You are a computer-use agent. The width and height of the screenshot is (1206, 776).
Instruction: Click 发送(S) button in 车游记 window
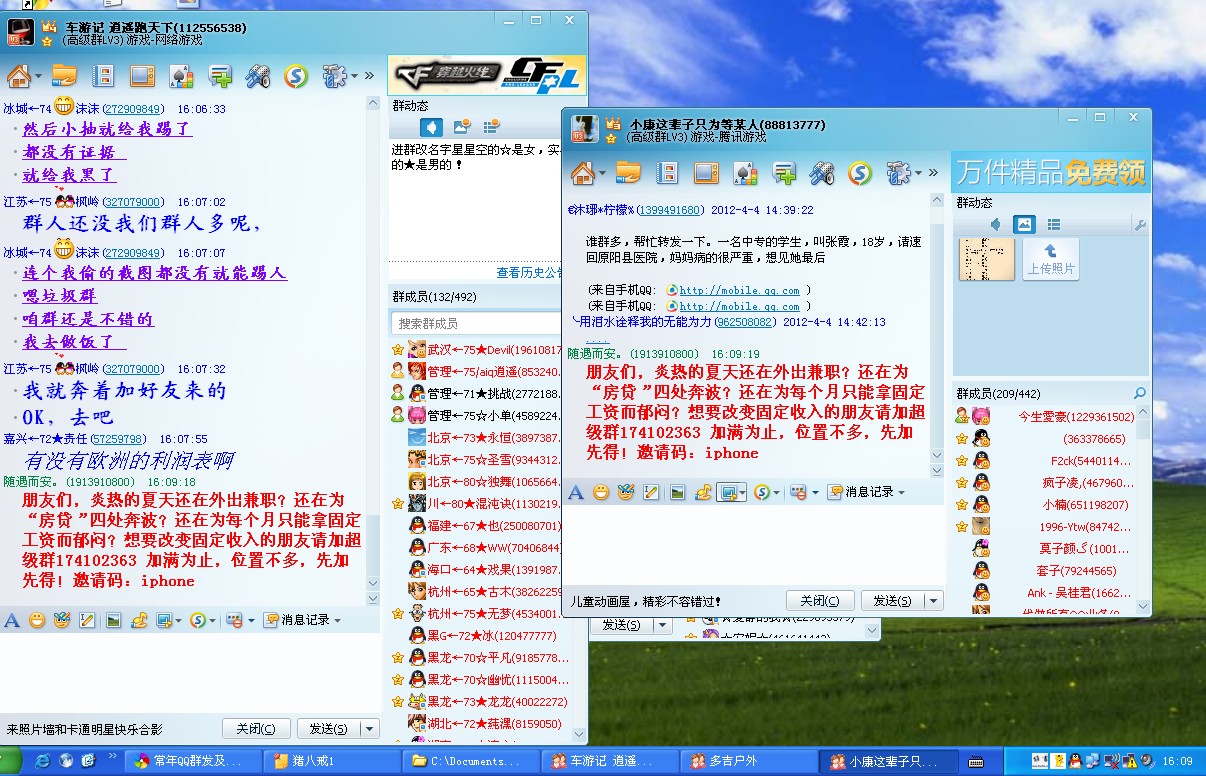(329, 729)
